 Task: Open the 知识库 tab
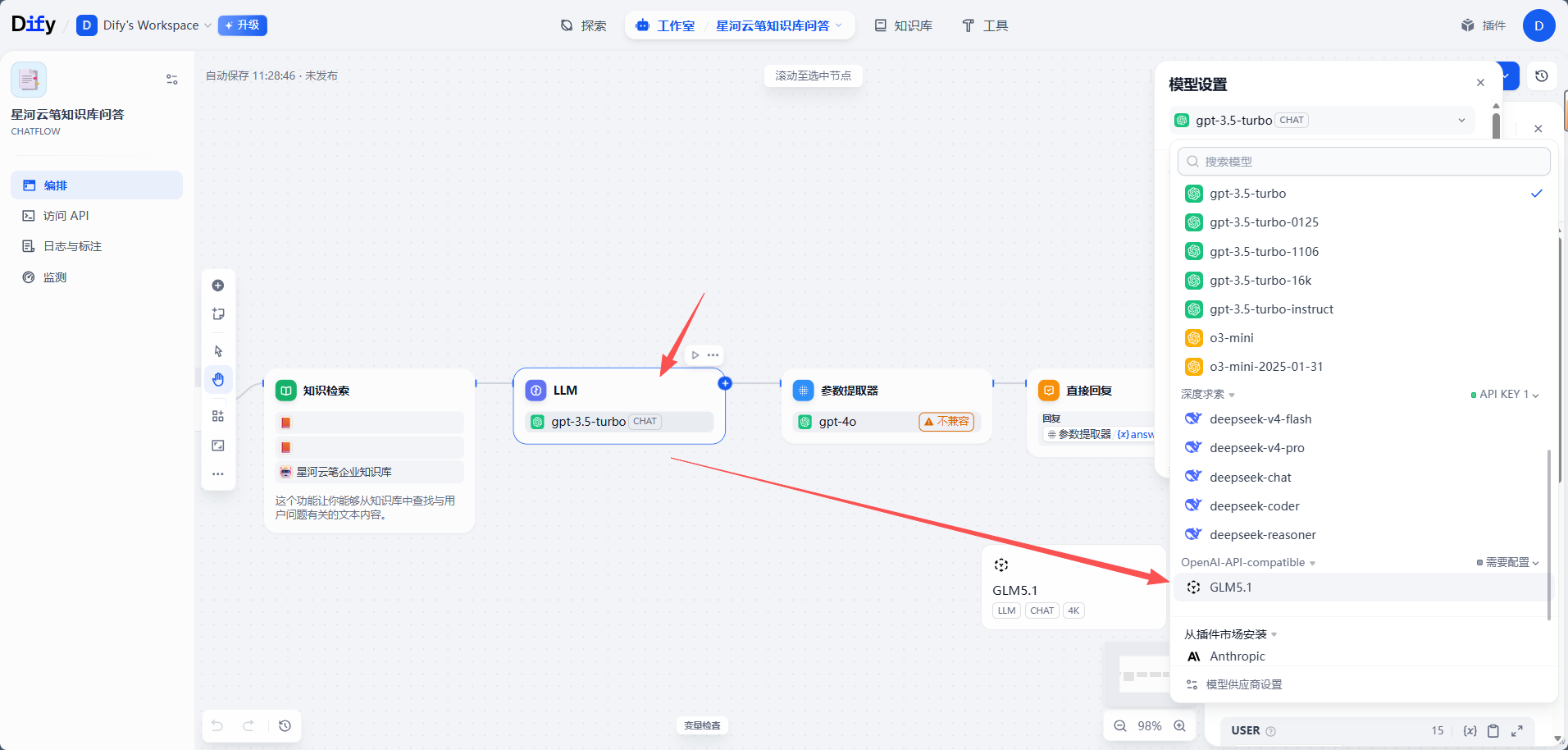pyautogui.click(x=904, y=25)
